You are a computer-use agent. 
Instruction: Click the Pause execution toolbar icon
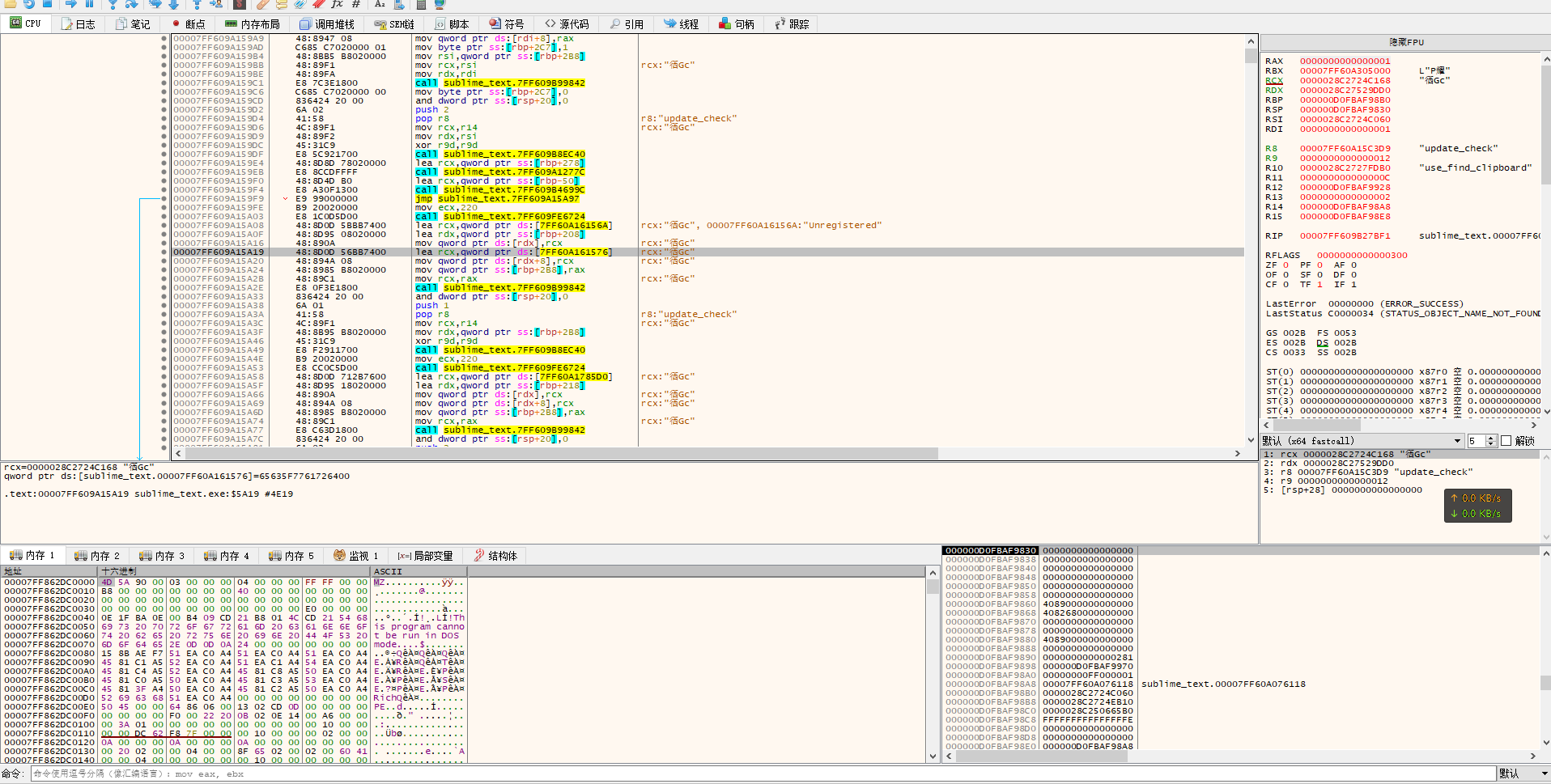89,3
